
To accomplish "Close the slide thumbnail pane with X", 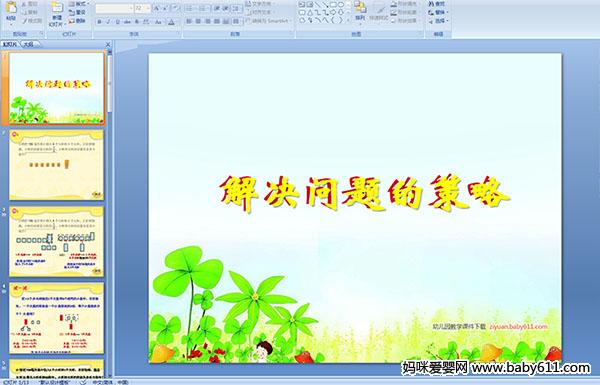I will click(108, 44).
